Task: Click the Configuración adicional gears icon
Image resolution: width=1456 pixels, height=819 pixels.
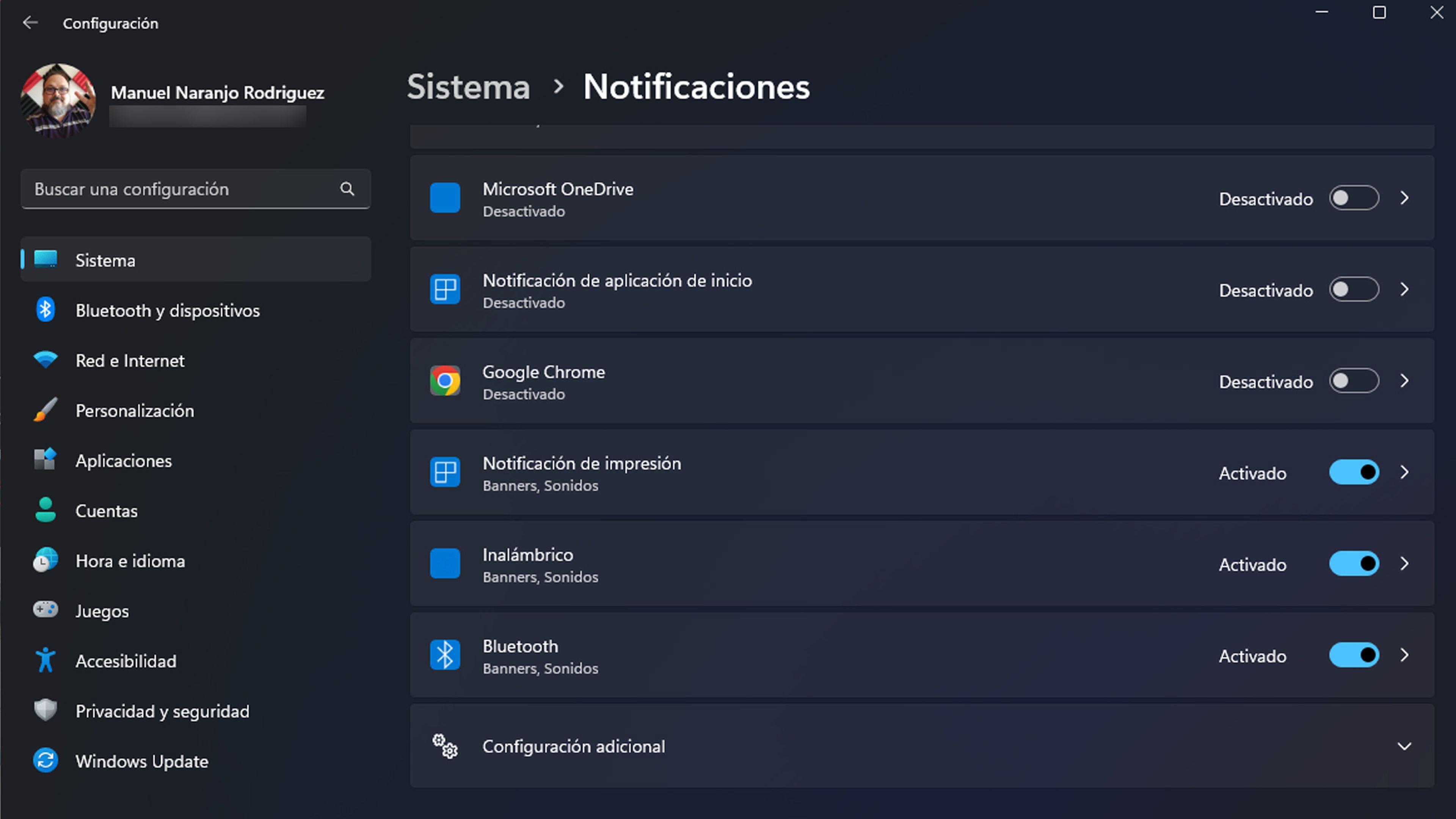Action: tap(445, 746)
